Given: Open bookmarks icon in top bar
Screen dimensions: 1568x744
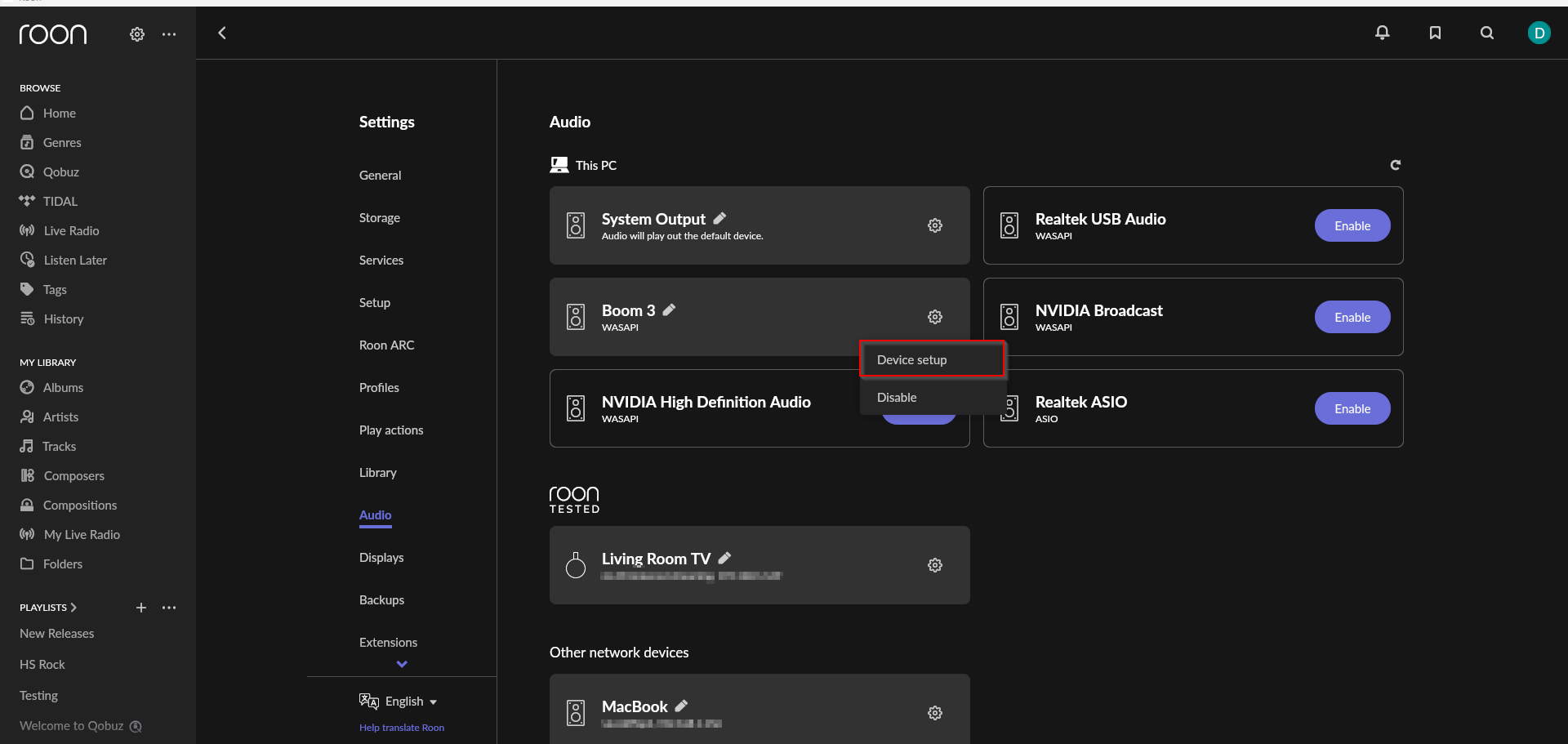Looking at the screenshot, I should (x=1435, y=33).
